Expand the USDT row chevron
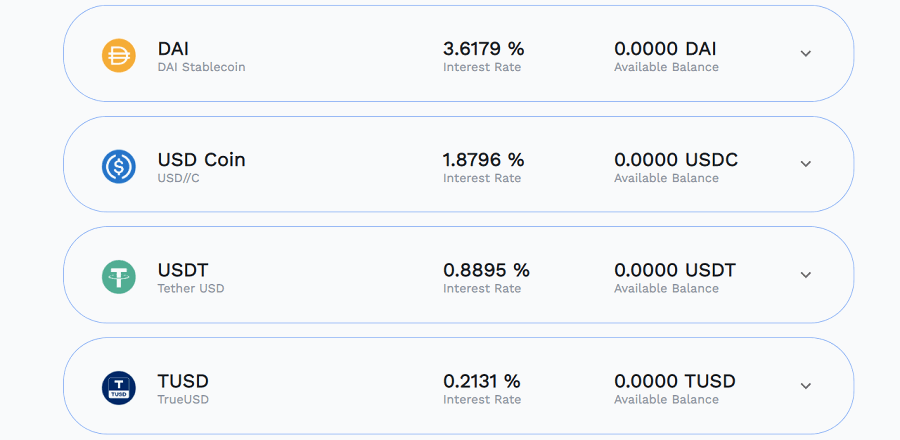Image resolution: width=900 pixels, height=440 pixels. tap(806, 274)
